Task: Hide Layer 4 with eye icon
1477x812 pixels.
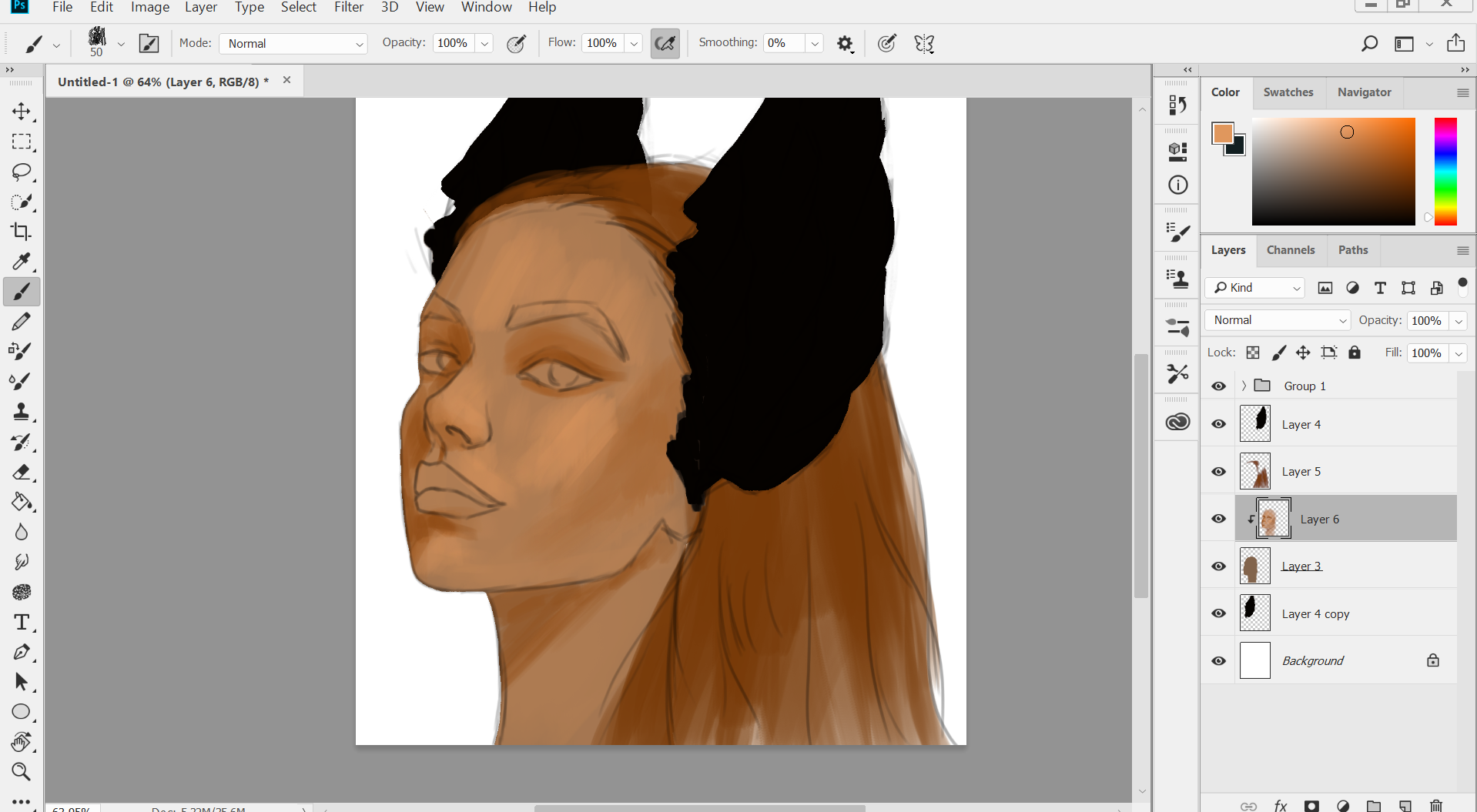Action: (x=1218, y=424)
